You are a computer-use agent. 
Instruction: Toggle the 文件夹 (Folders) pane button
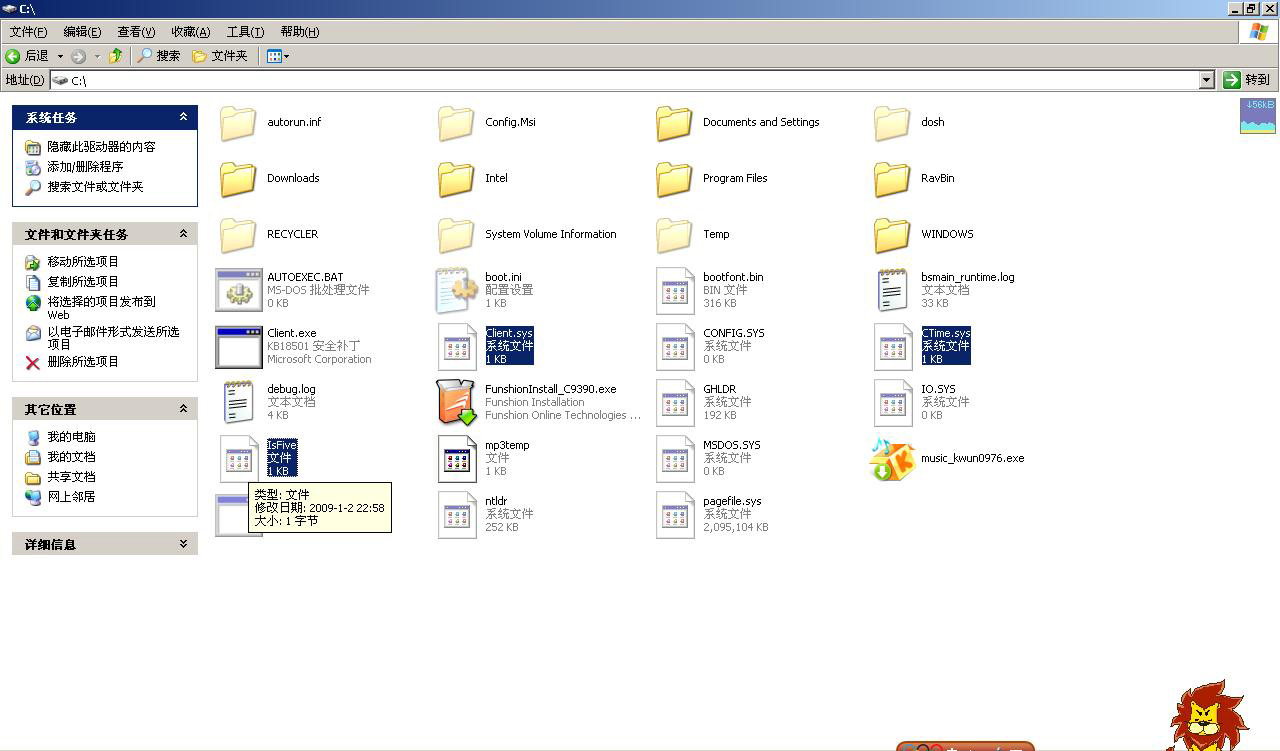click(x=220, y=56)
